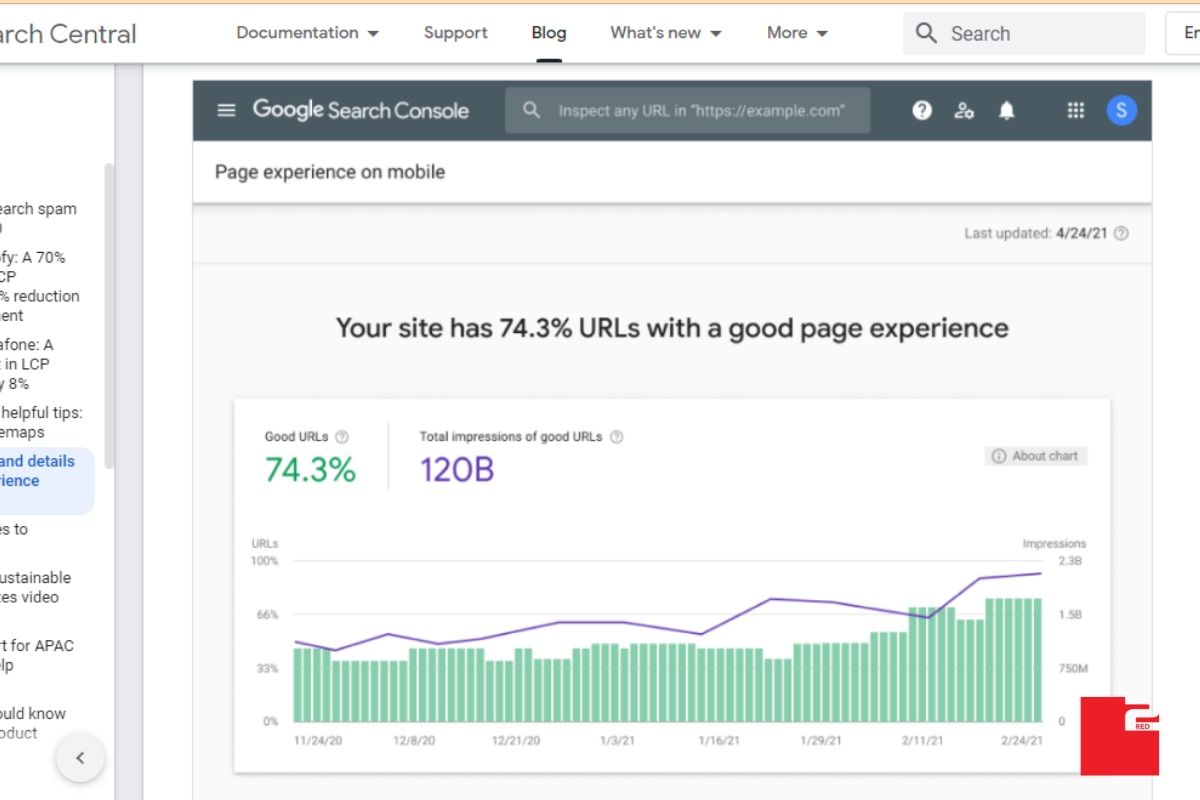The image size is (1200, 800).
Task: Click the 100% URLs axis label
Action: (265, 561)
